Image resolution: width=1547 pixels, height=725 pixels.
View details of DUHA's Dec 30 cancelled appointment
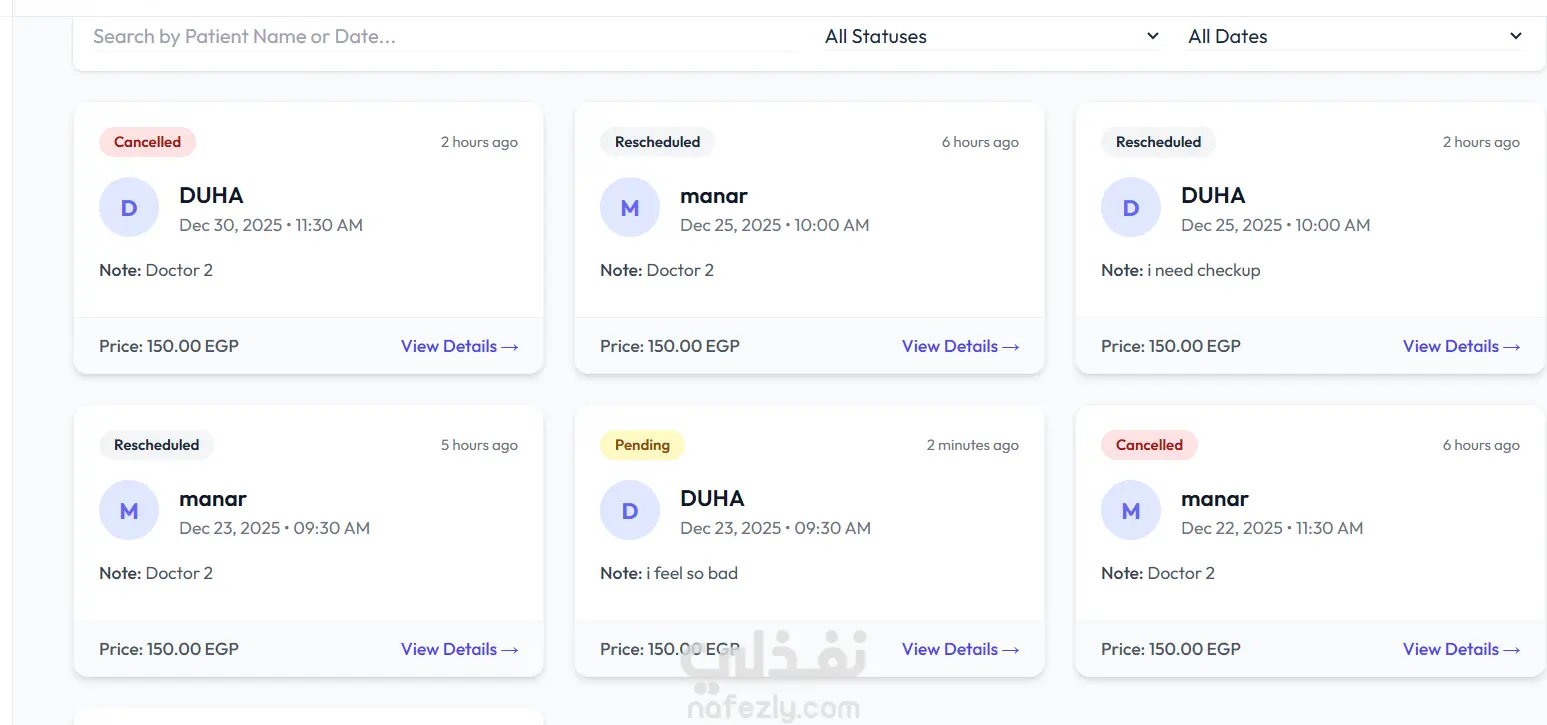pos(459,346)
